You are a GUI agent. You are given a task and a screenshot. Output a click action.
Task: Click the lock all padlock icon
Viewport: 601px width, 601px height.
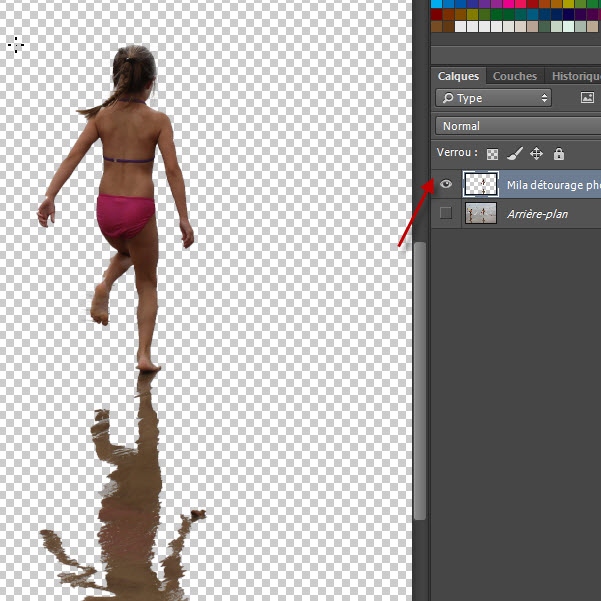pyautogui.click(x=558, y=154)
